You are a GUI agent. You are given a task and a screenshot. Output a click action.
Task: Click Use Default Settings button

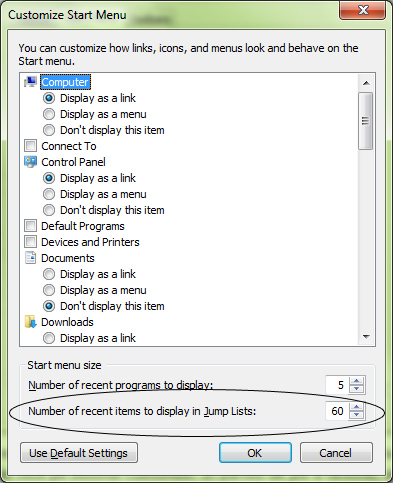[79, 453]
